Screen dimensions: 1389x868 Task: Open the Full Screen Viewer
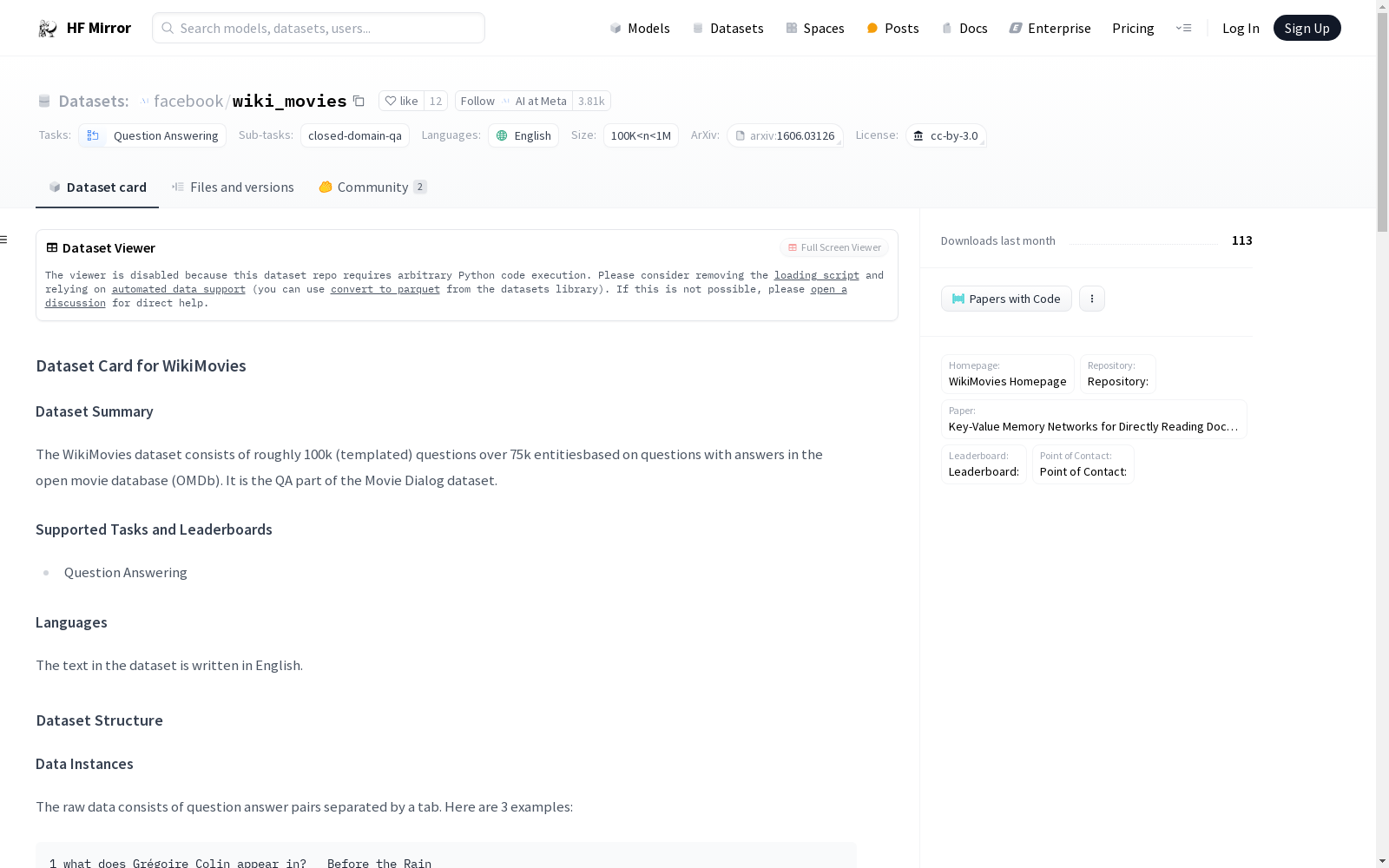point(834,247)
